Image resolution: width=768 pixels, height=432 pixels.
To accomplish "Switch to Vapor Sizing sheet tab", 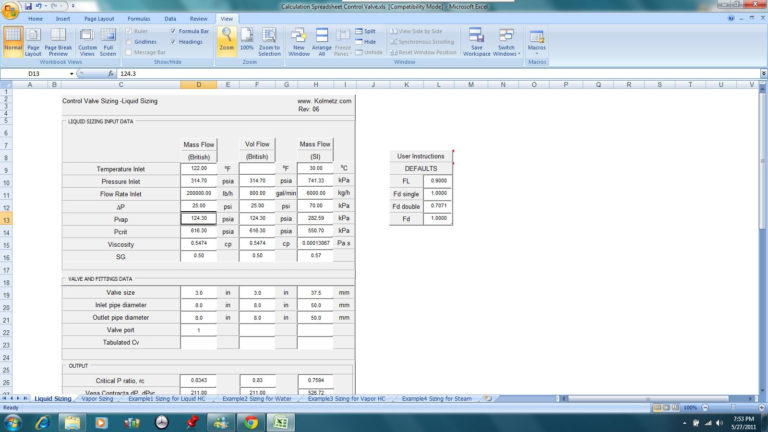I will [x=97, y=398].
